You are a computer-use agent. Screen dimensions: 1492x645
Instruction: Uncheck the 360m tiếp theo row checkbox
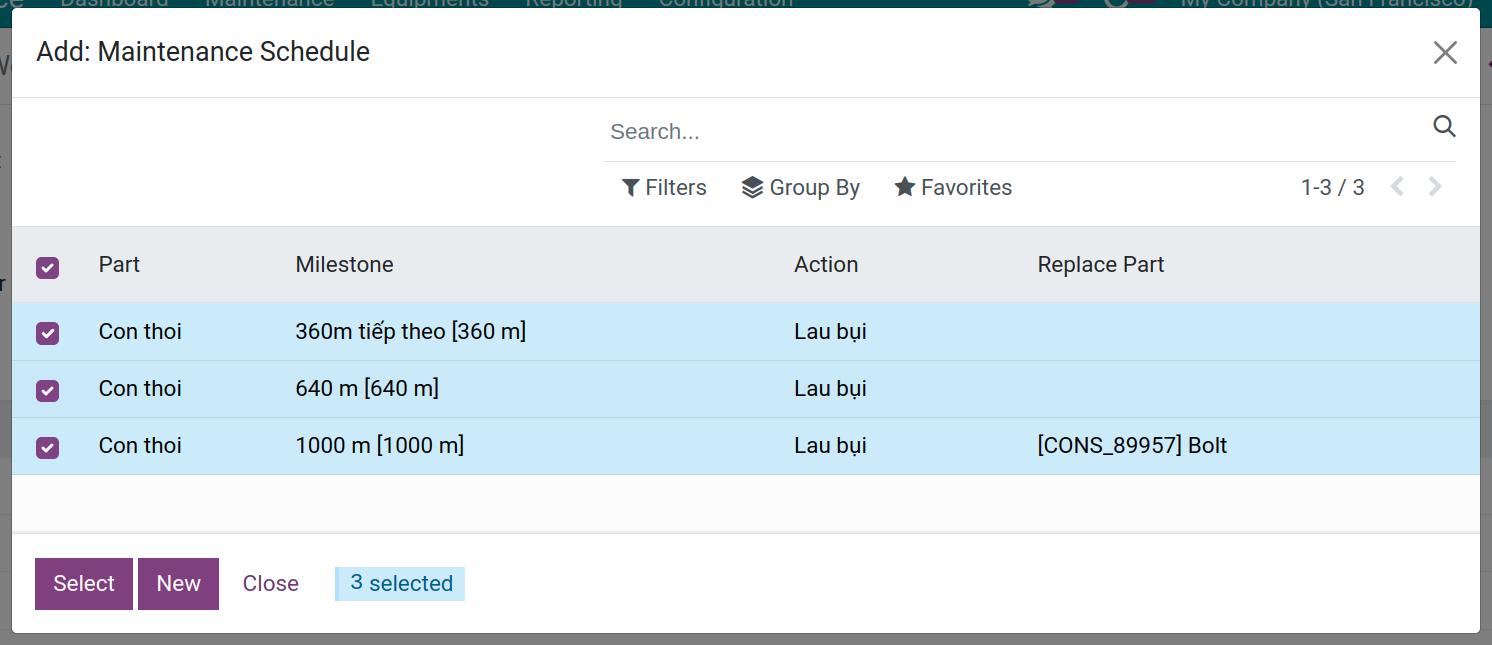tap(48, 333)
